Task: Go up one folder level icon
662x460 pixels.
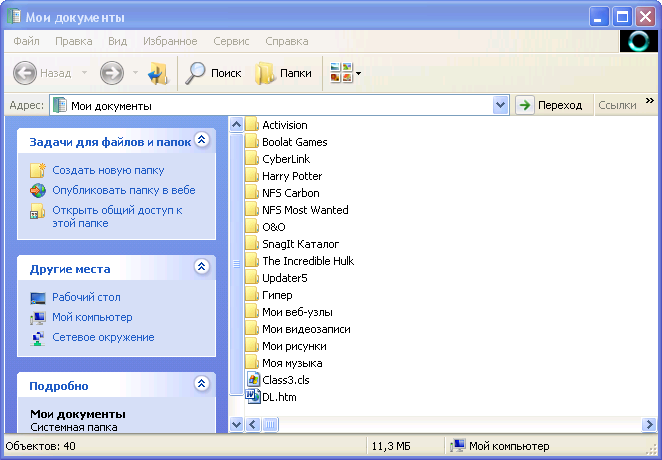Action: coord(158,73)
